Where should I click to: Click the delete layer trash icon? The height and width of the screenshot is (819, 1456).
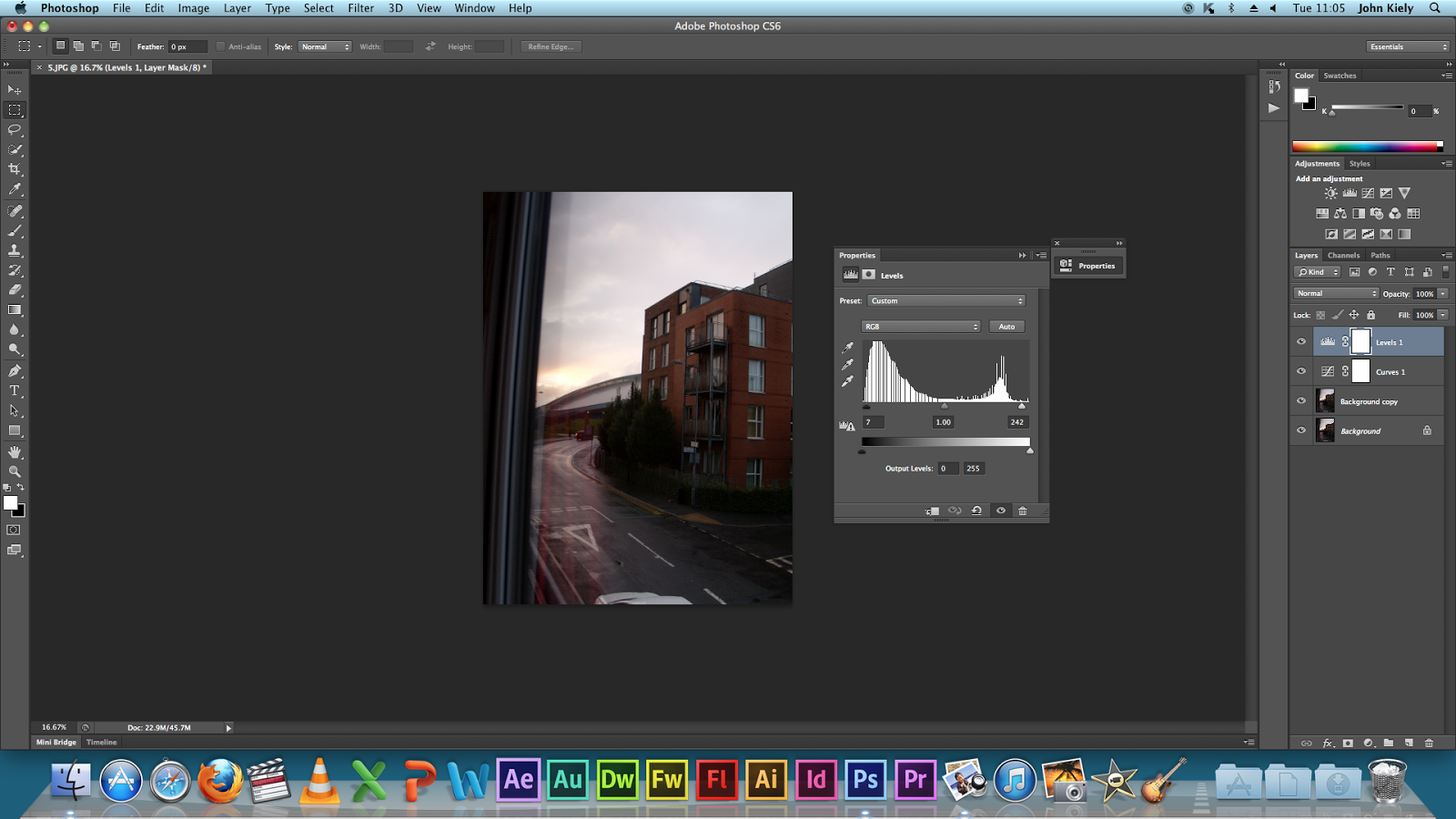(x=1429, y=743)
